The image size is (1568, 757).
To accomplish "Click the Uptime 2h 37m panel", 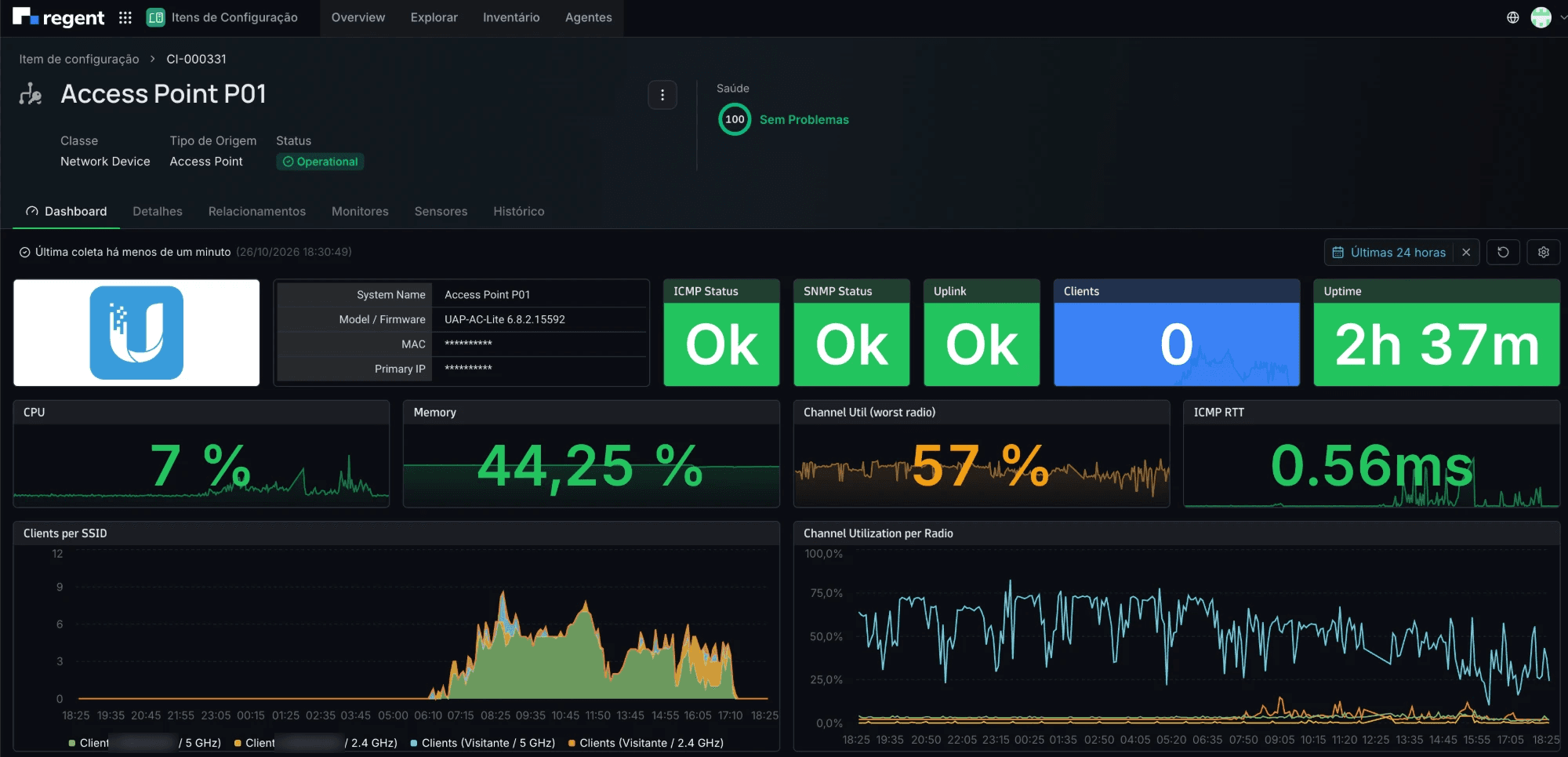I will (x=1436, y=333).
